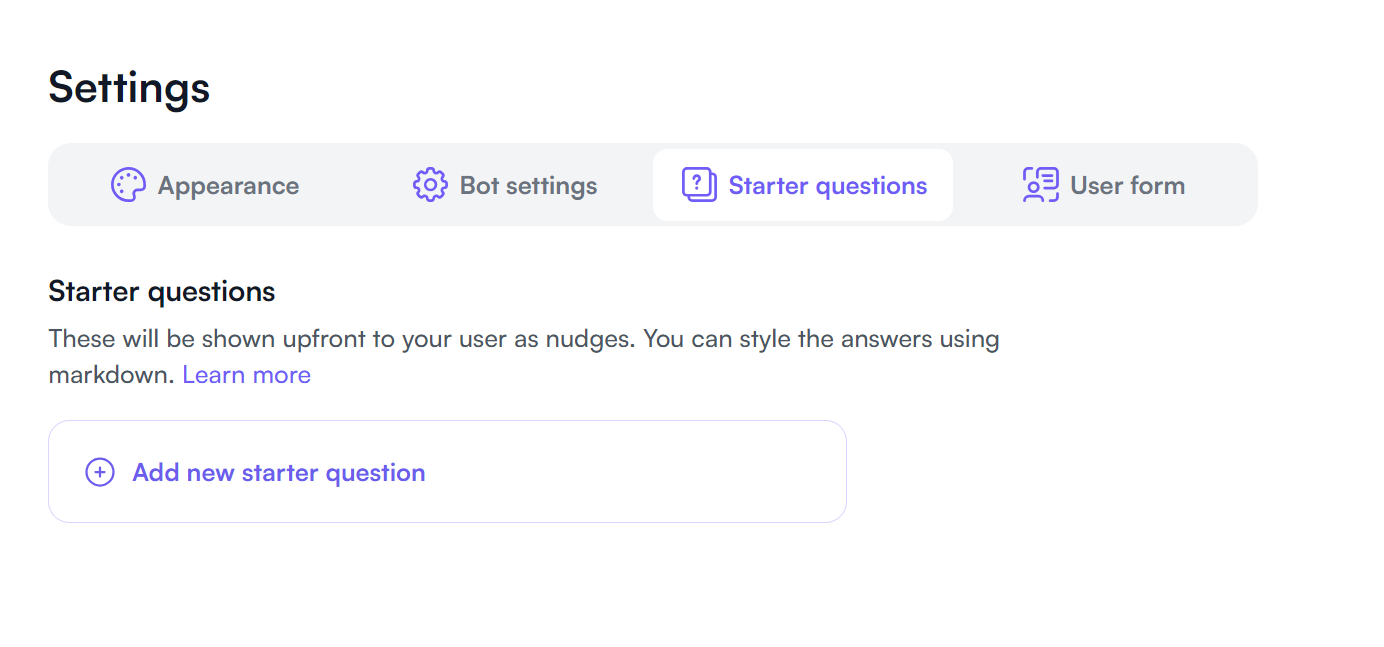The width and height of the screenshot is (1384, 647).
Task: Select the Starter questions tab label
Action: tap(827, 186)
